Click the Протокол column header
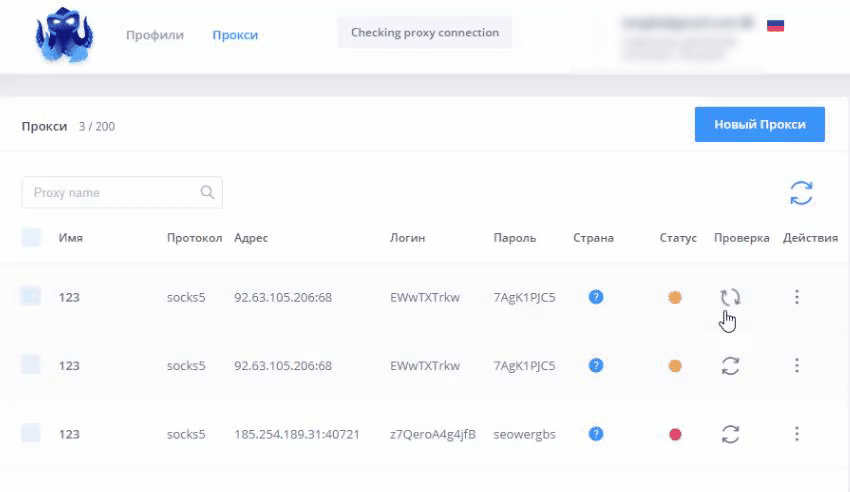The width and height of the screenshot is (850, 492). (x=195, y=238)
